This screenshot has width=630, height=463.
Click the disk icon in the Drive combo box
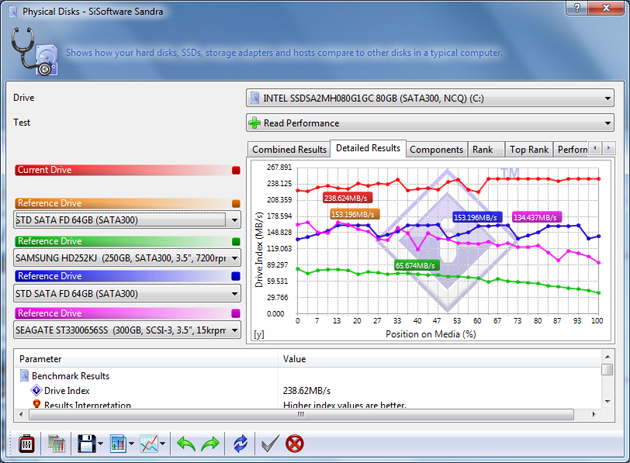(254, 98)
